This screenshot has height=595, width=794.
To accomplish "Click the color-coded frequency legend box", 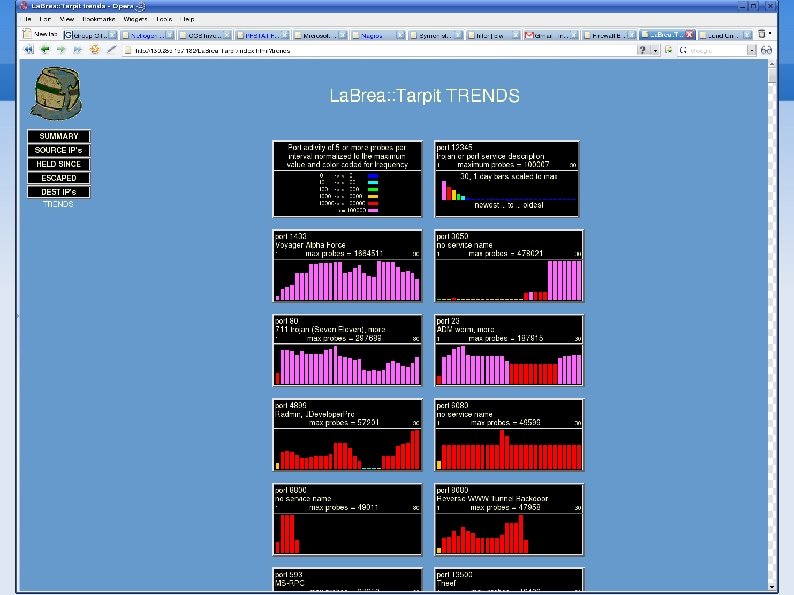I will click(347, 179).
